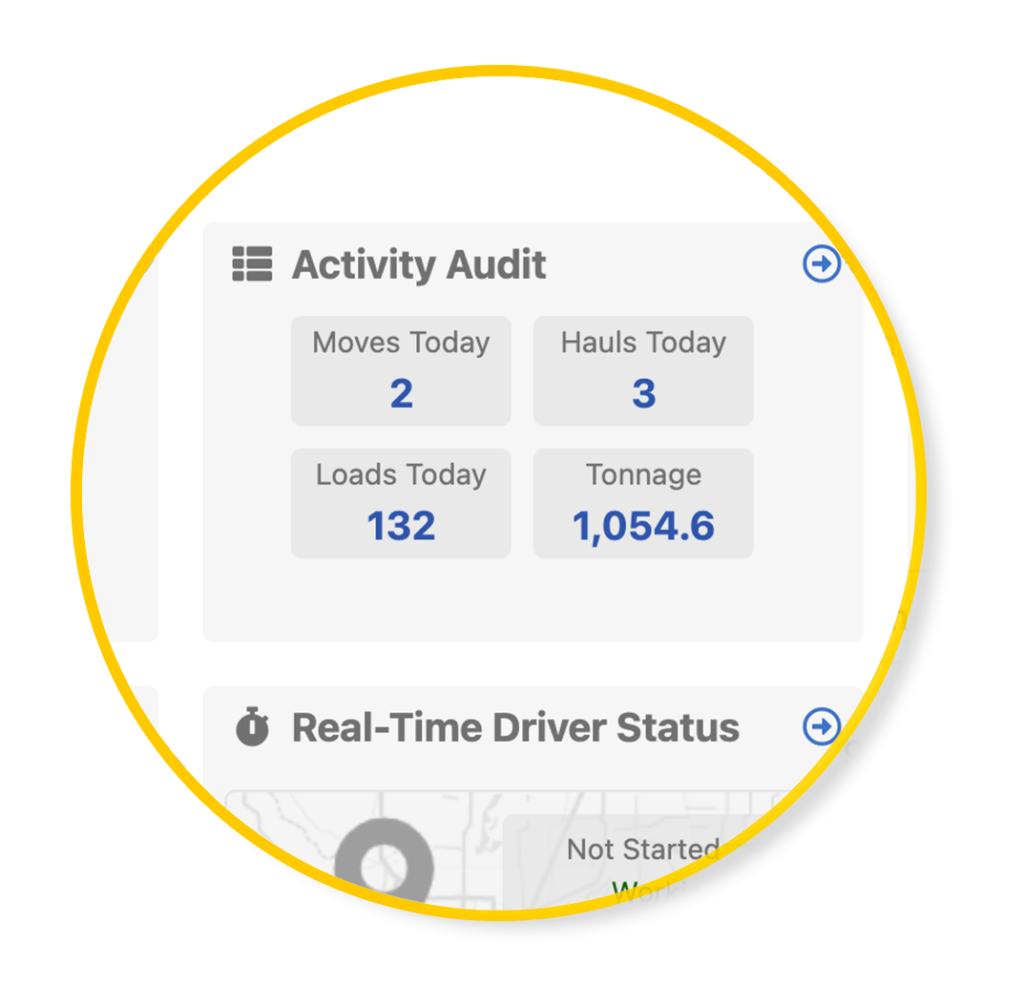
Task: Click the Activity Audit list icon
Action: (x=252, y=265)
